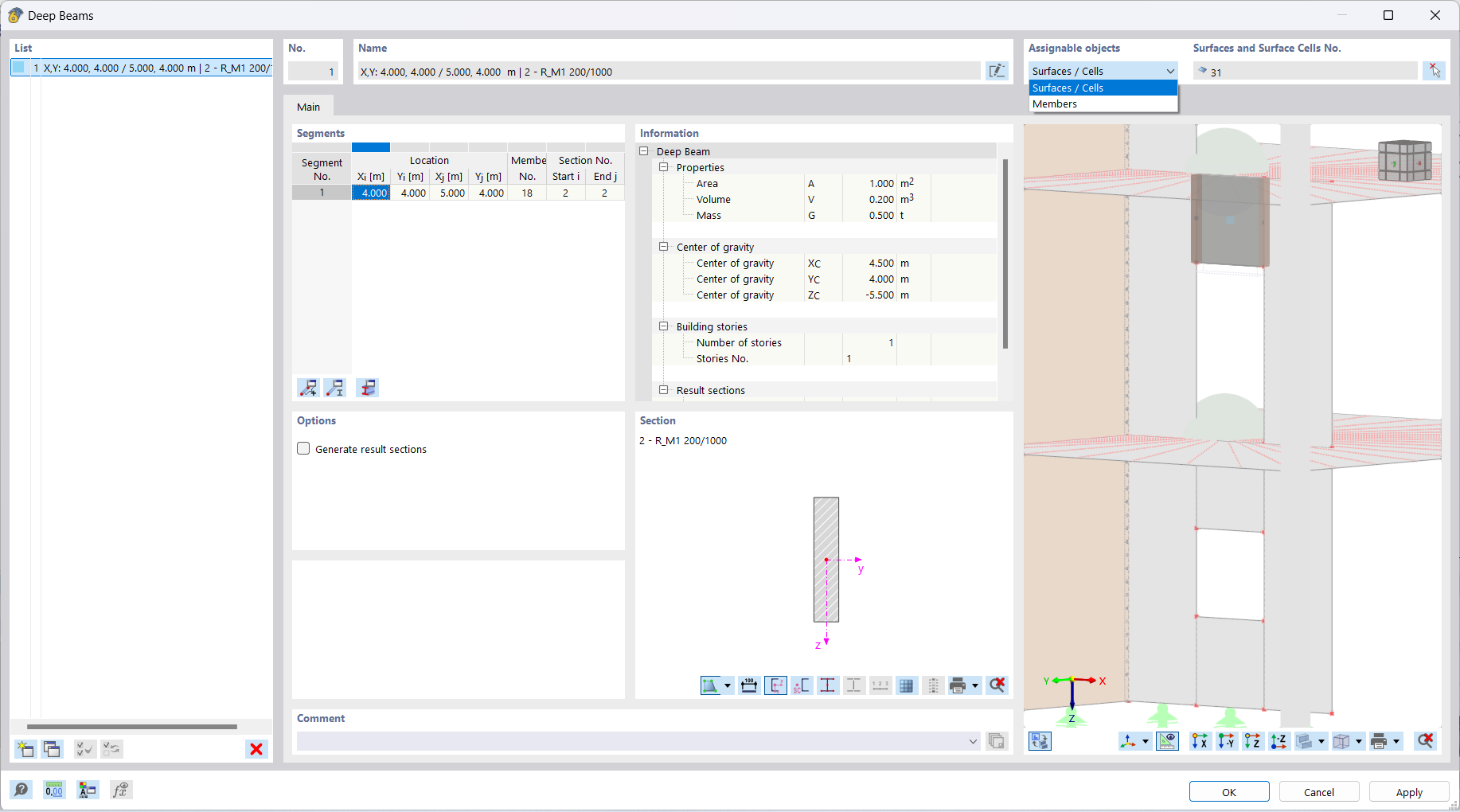Click the edit name icon beside Name field

click(996, 71)
